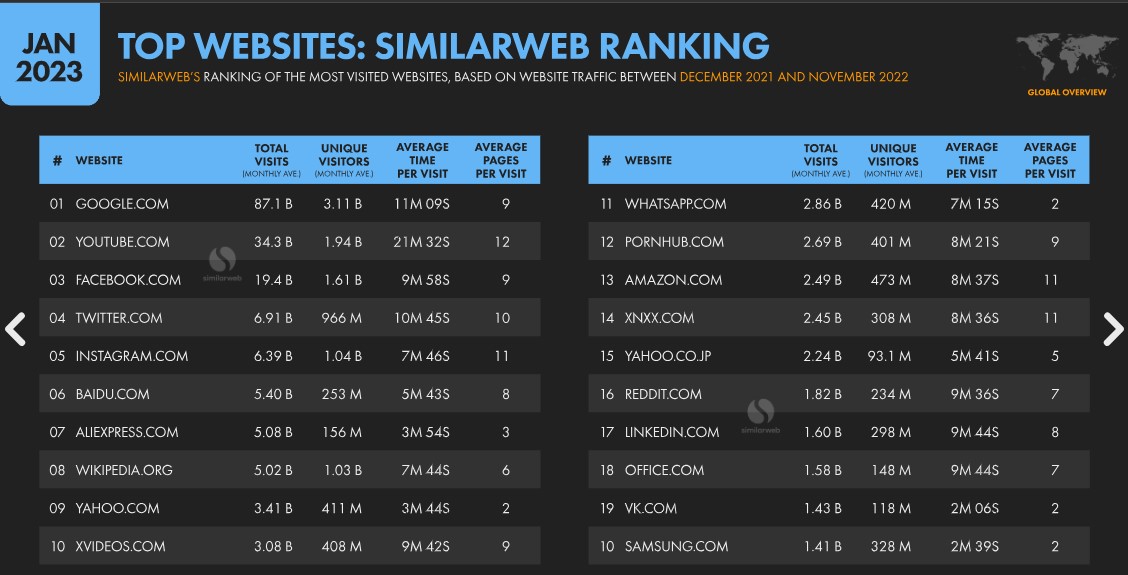
Task: Select WIKIPEDIA.ORG website name
Action: coord(124,471)
